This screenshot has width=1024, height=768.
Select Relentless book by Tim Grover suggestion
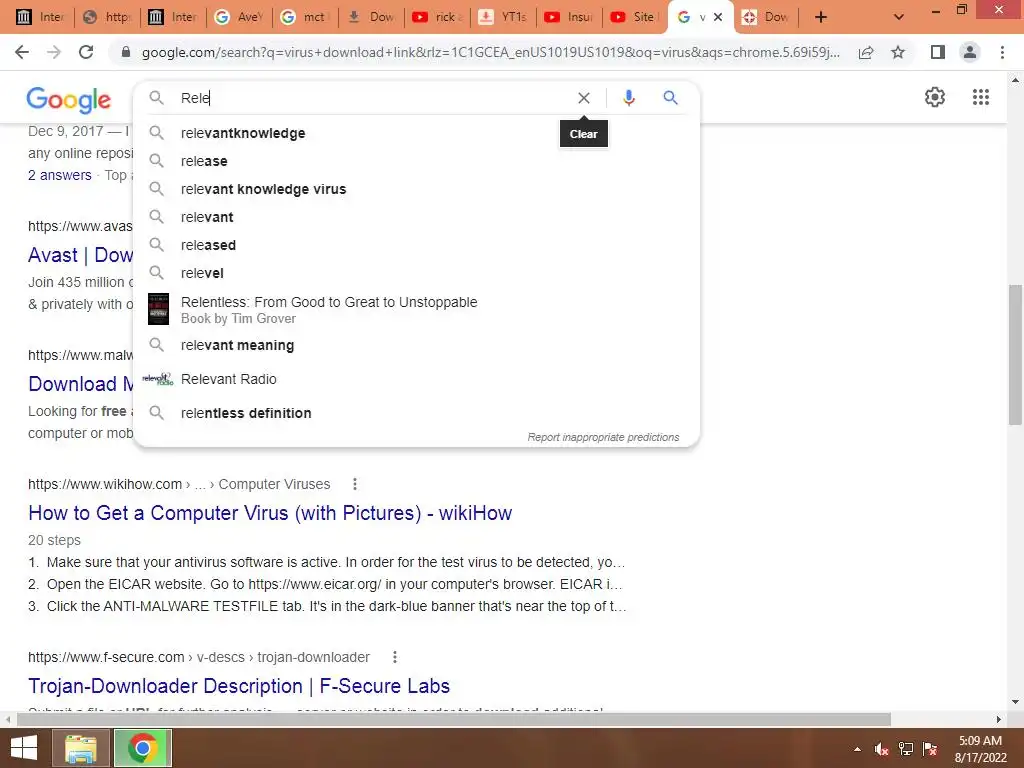pos(416,310)
